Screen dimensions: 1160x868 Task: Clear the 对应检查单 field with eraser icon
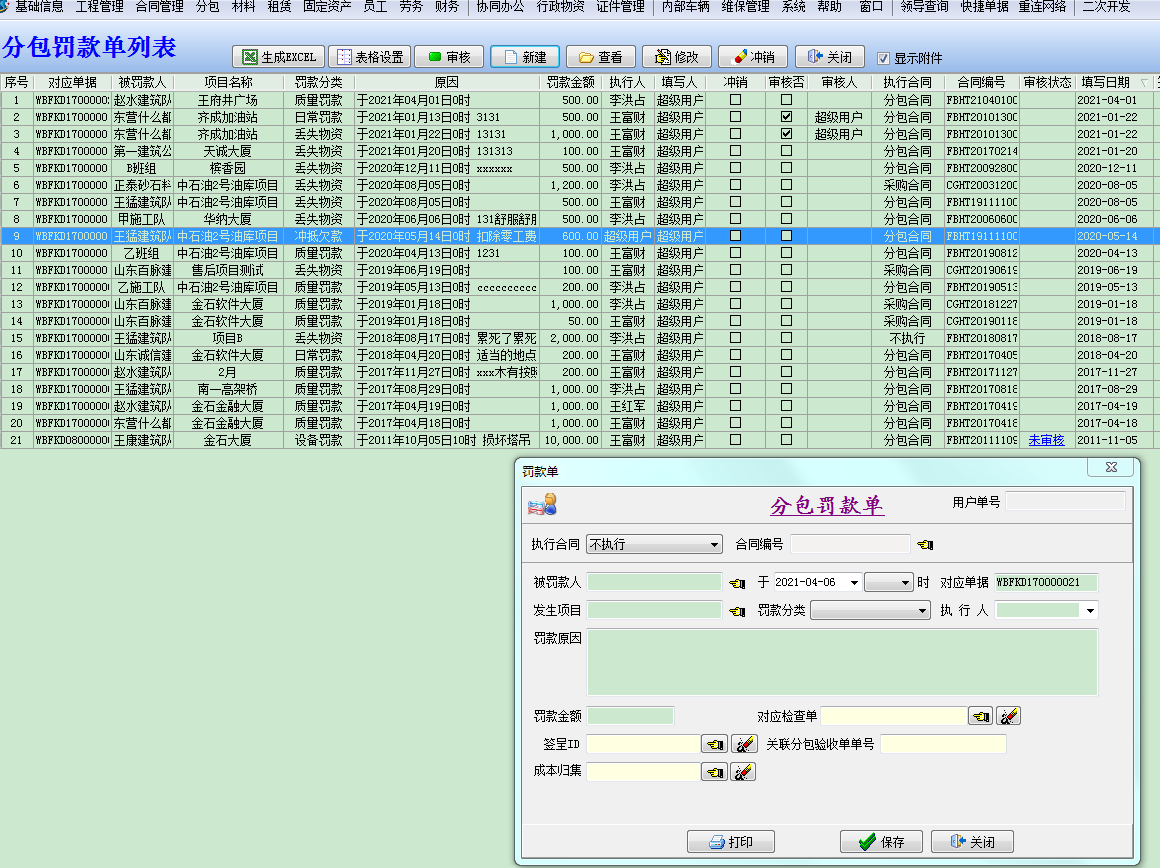pyautogui.click(x=1008, y=716)
